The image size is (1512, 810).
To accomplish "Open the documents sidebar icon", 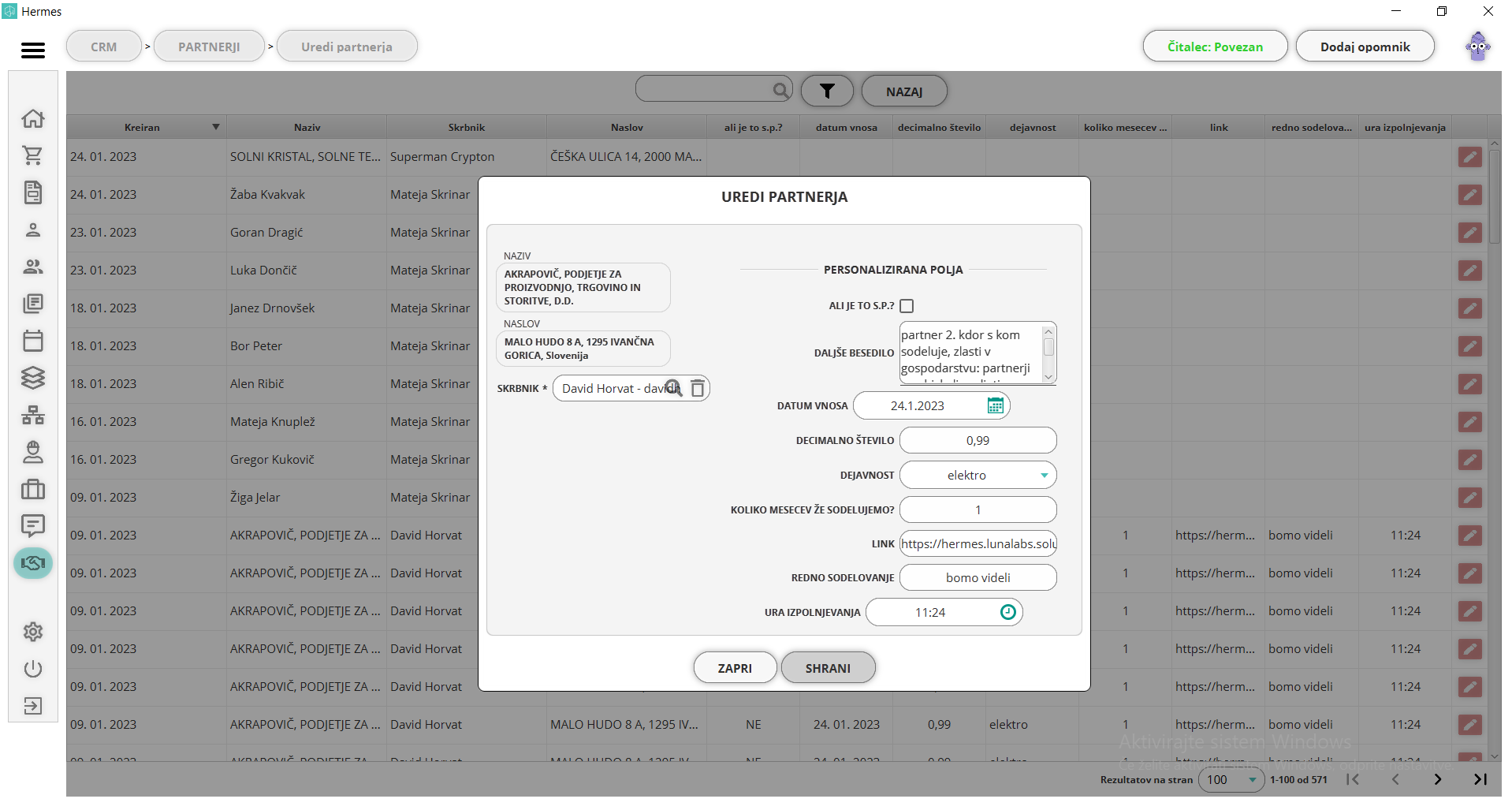I will [33, 192].
